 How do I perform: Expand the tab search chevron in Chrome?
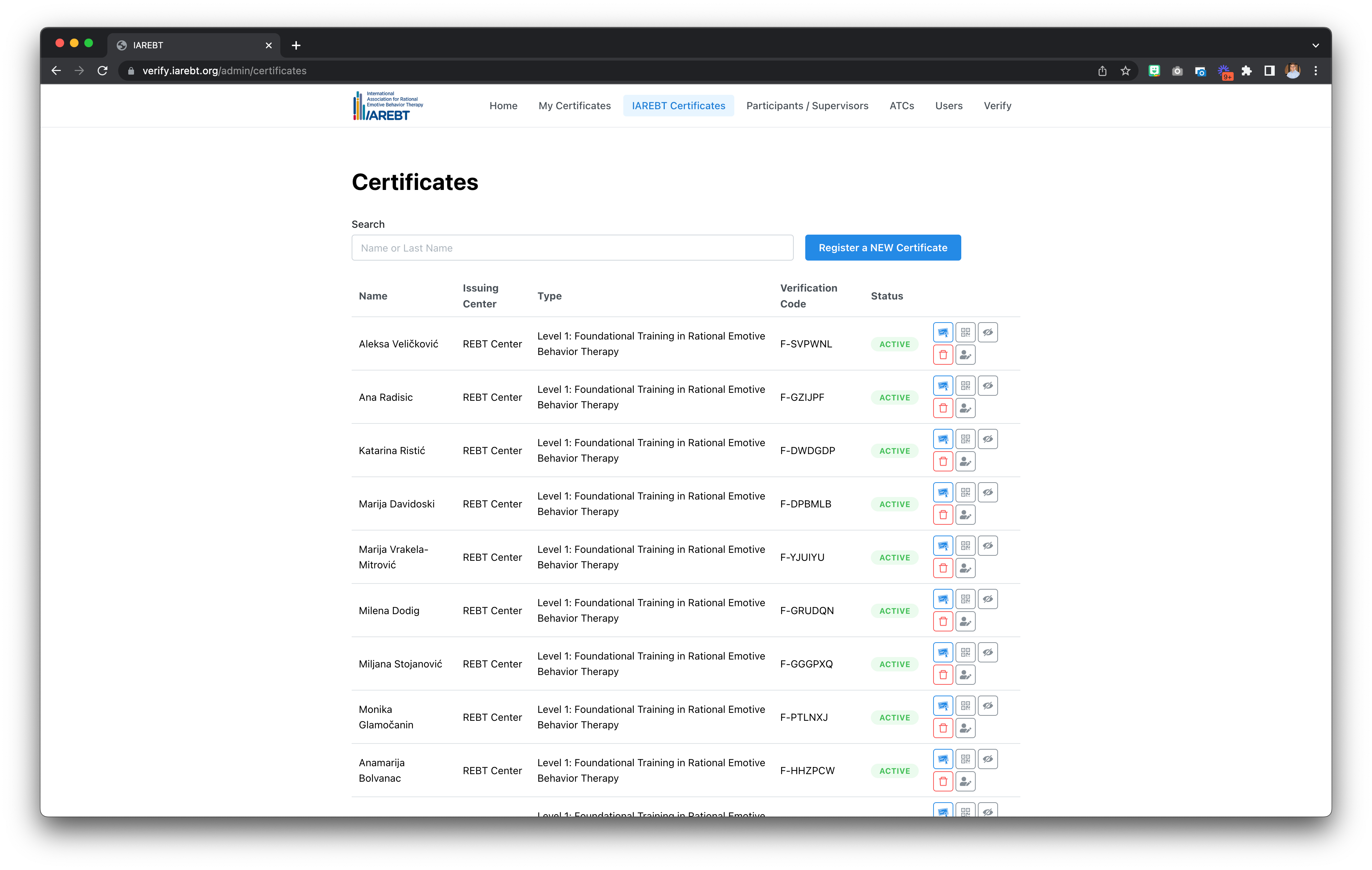coord(1315,46)
